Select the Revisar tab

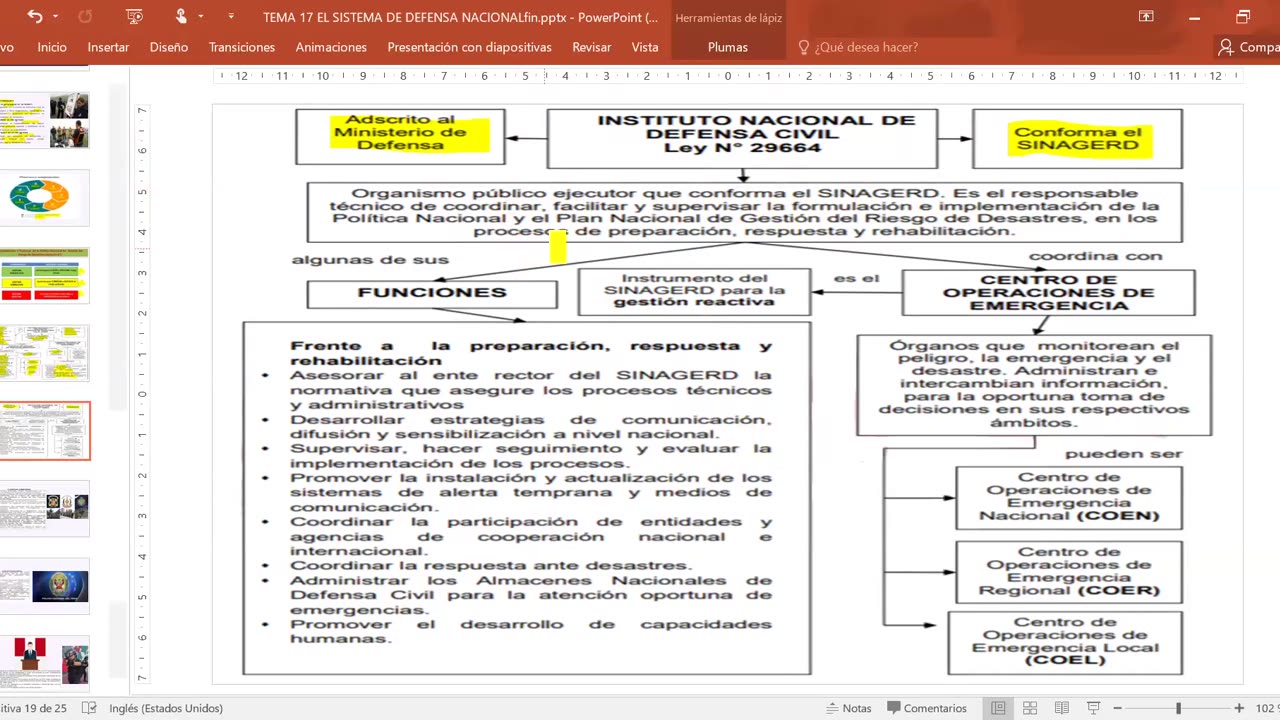[592, 47]
